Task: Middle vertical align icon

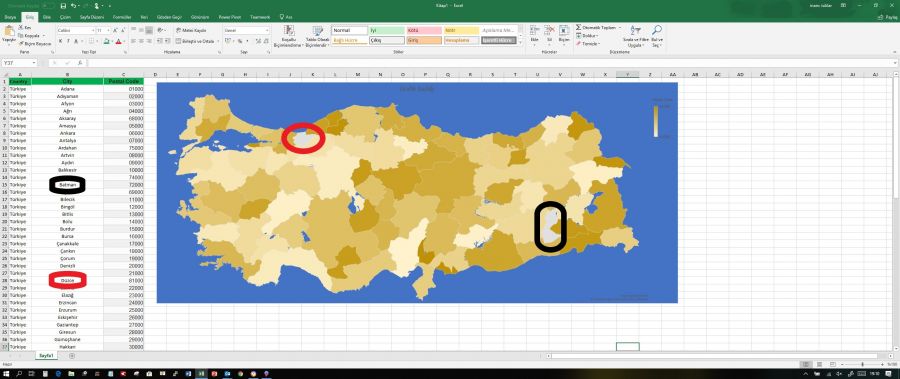Action: tap(141, 30)
